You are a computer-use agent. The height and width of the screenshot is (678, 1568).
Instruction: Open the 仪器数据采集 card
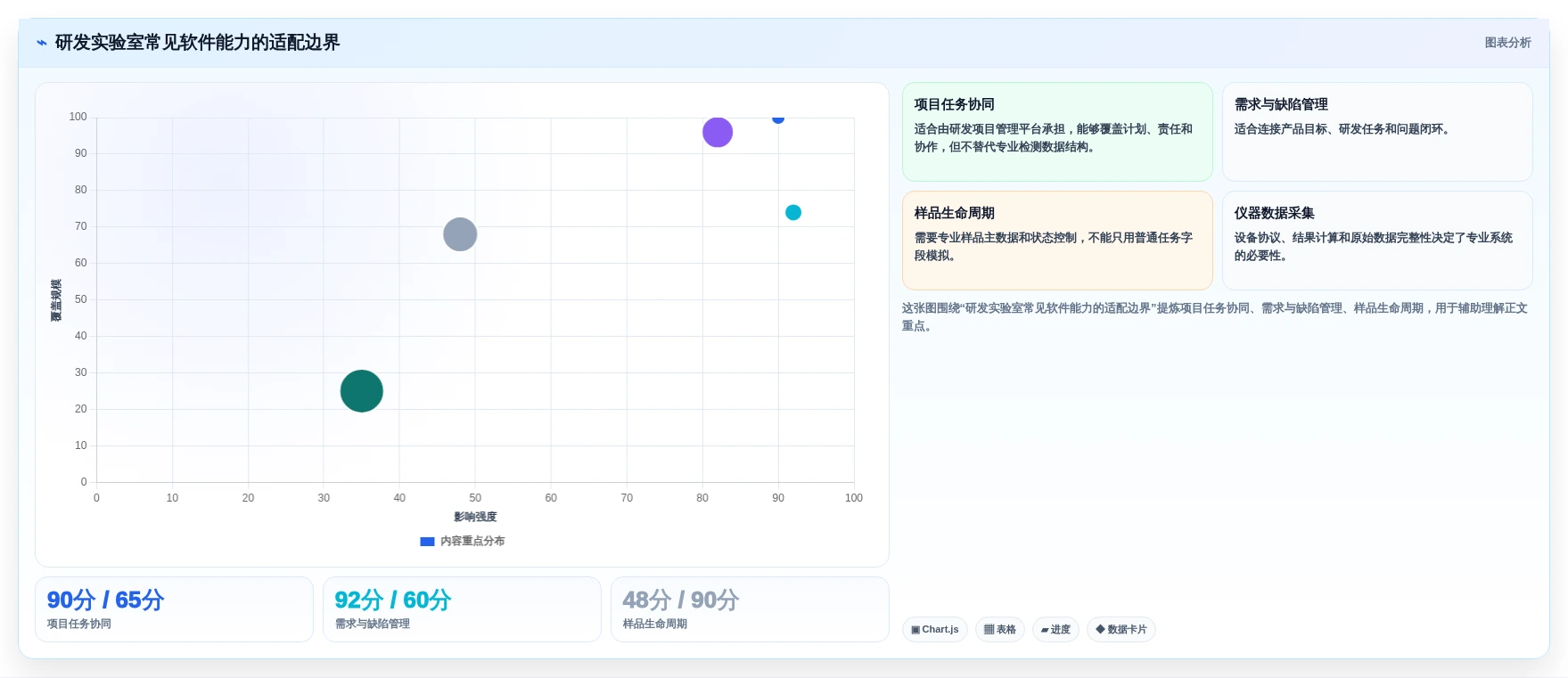1377,241
